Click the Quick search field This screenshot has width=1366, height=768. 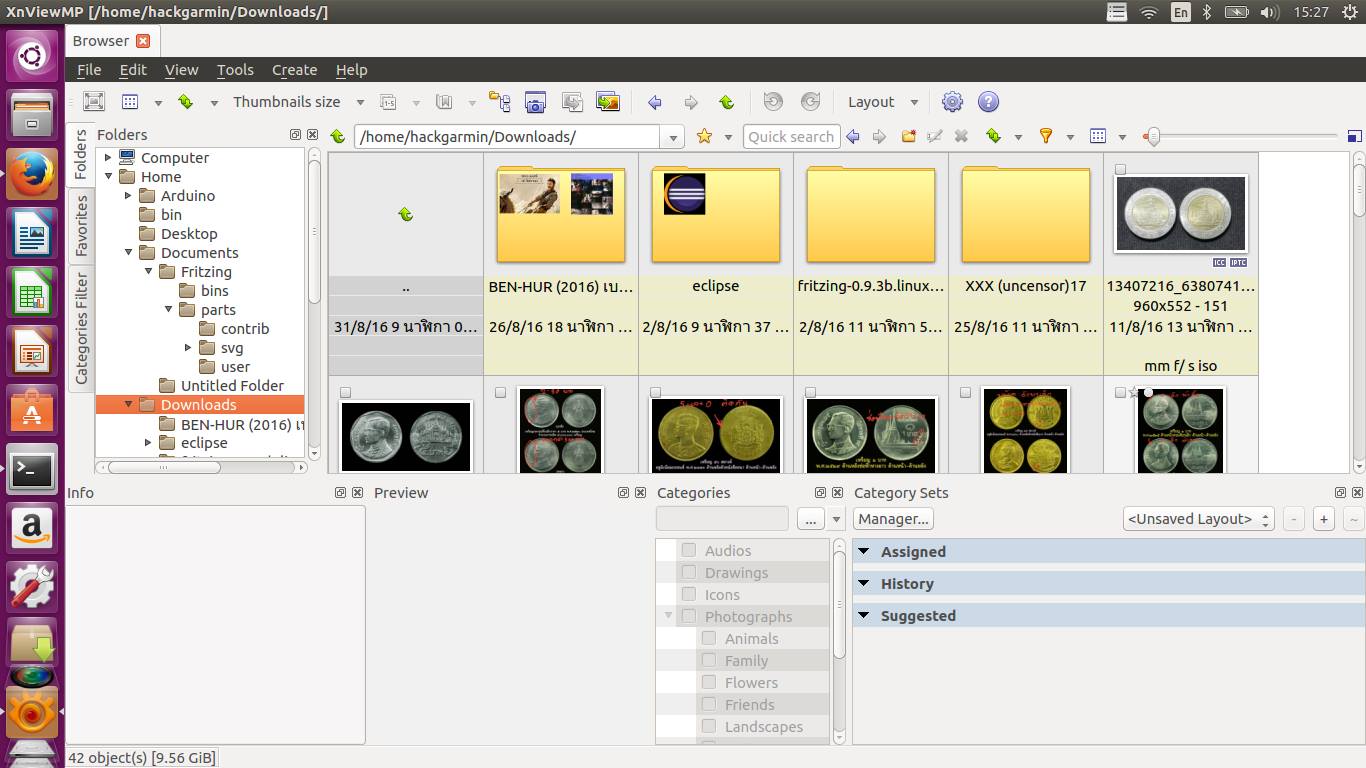791,137
